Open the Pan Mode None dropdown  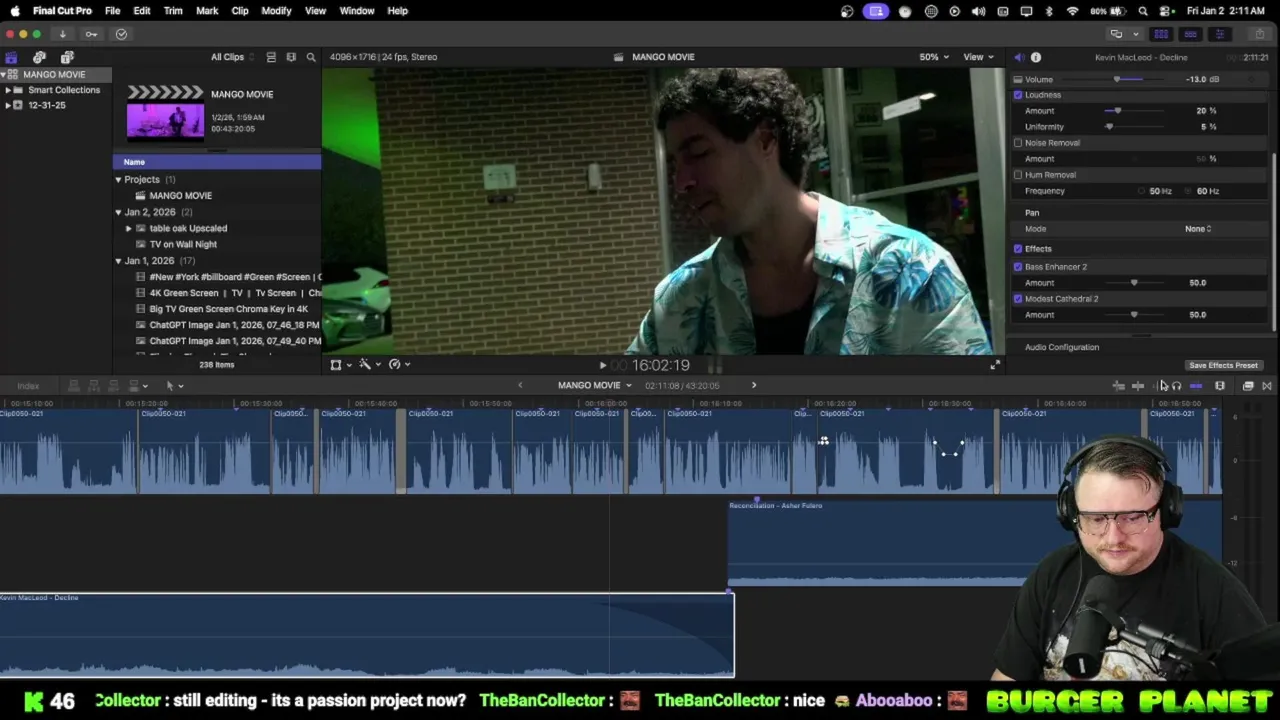tap(1198, 229)
